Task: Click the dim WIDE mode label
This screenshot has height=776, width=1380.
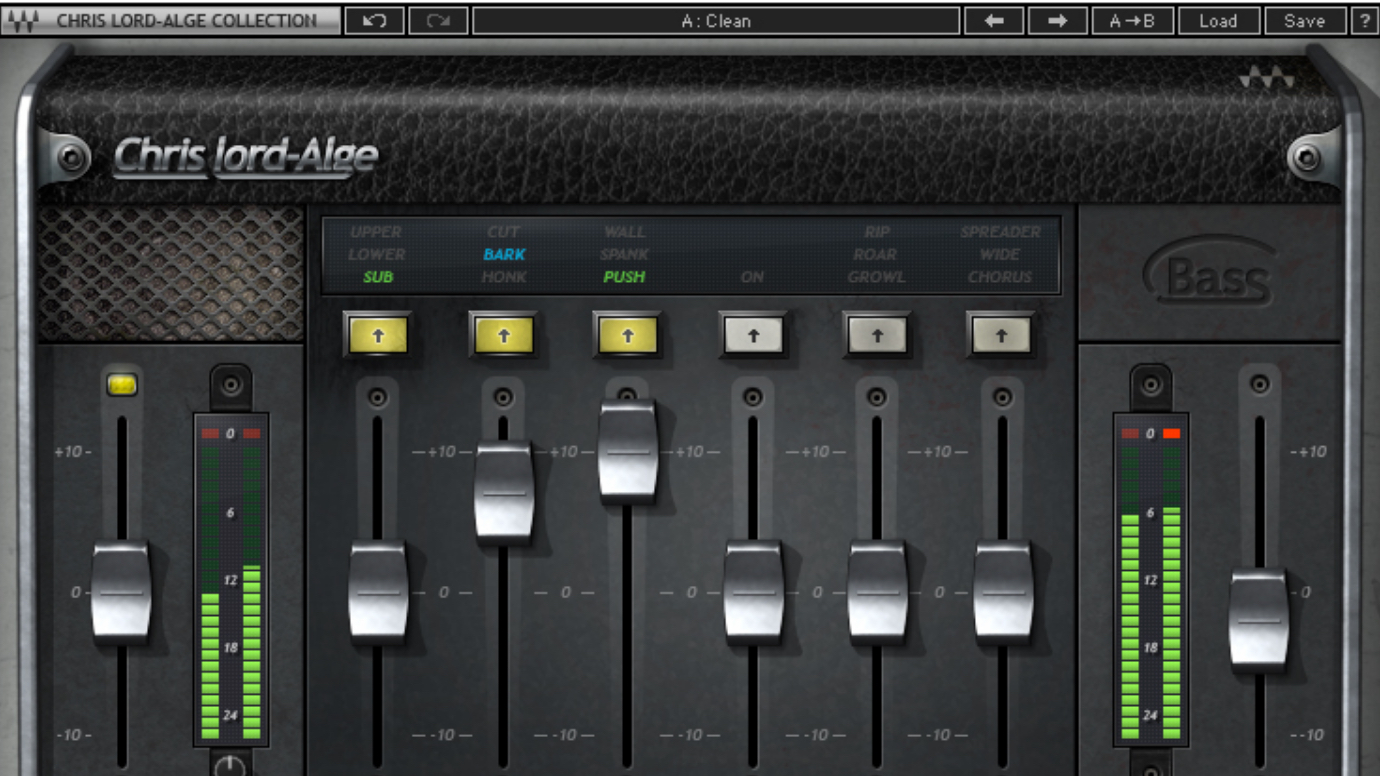Action: click(x=1000, y=255)
